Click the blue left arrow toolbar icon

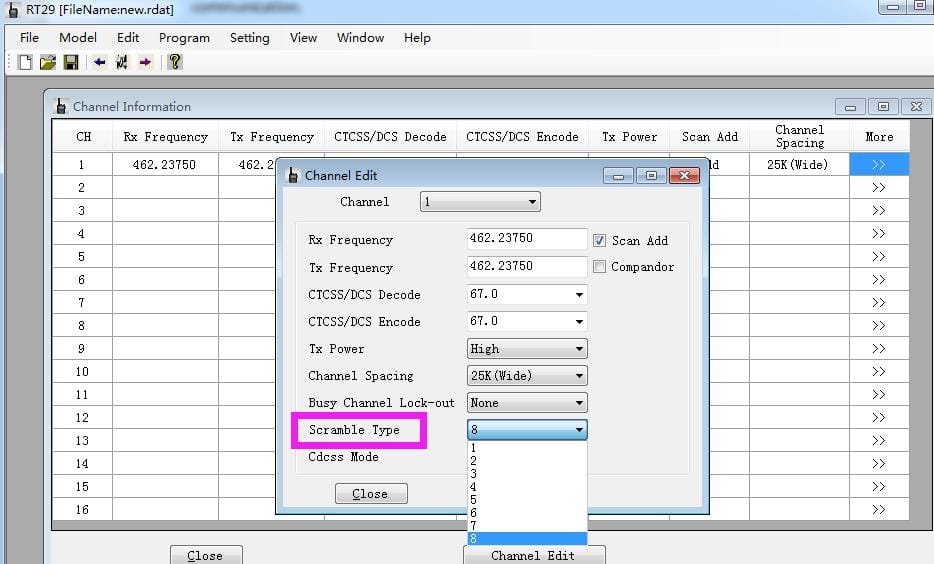point(99,62)
